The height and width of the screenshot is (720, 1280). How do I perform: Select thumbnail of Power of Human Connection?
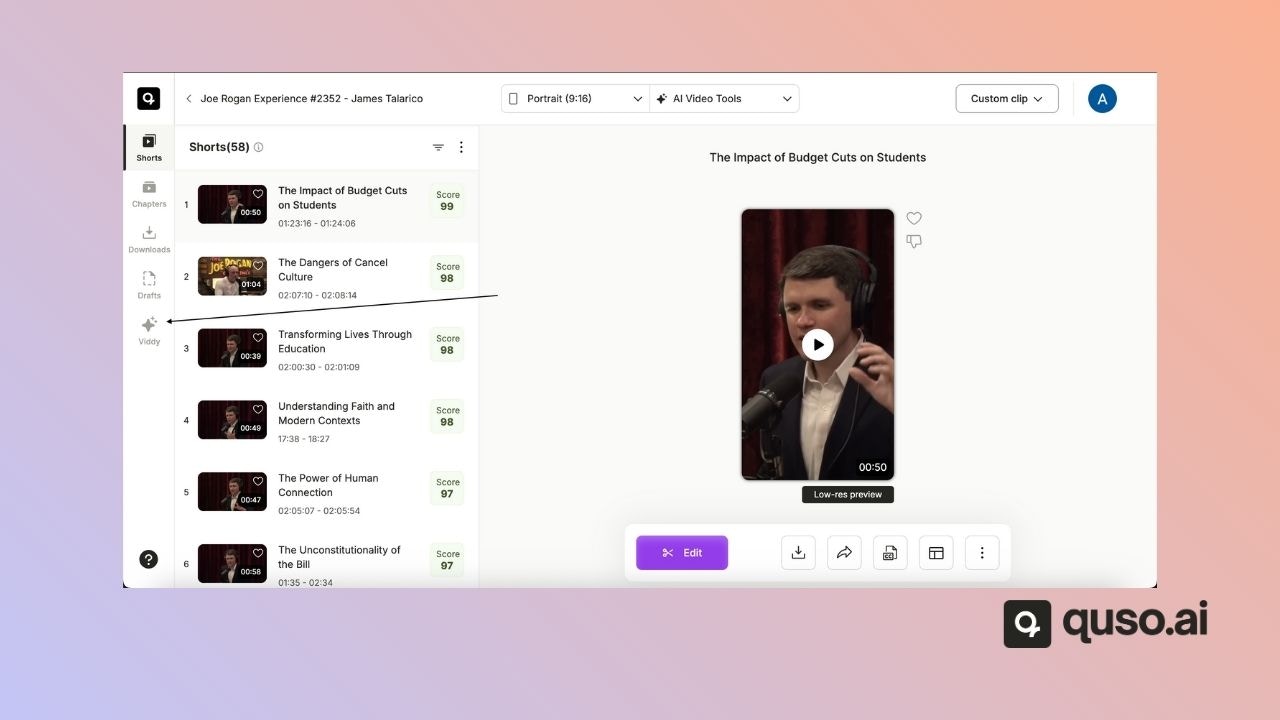click(232, 491)
